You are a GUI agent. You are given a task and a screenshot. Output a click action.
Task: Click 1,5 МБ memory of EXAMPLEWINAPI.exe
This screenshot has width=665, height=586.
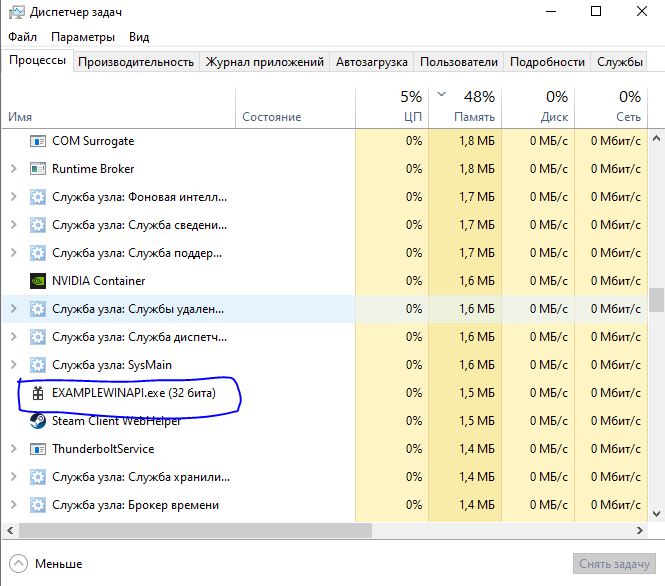477,393
